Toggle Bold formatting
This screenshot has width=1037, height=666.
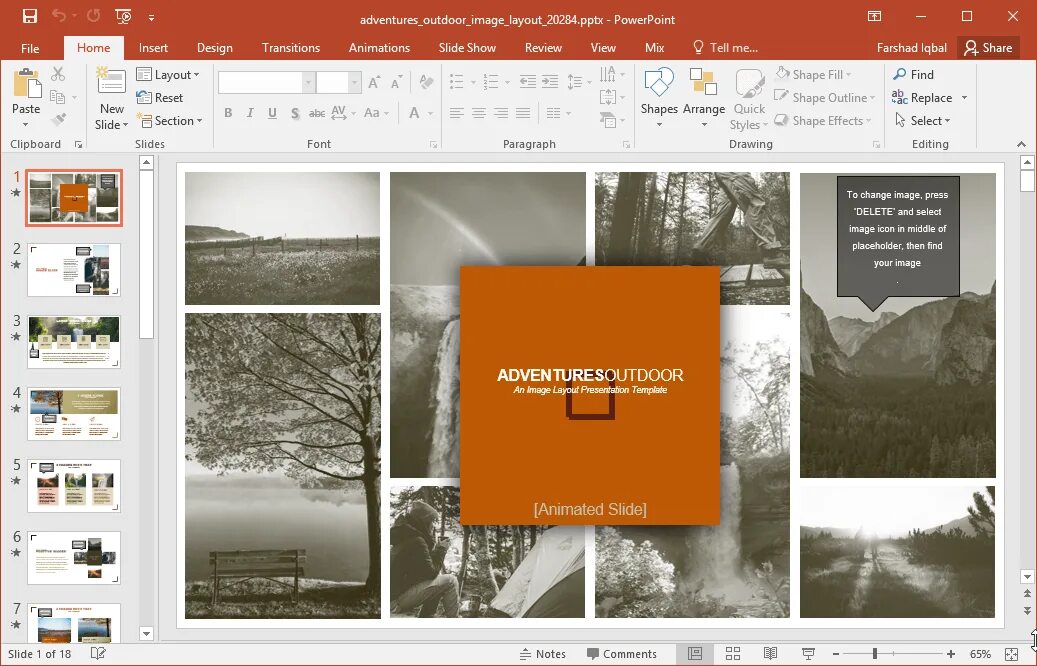tap(228, 113)
